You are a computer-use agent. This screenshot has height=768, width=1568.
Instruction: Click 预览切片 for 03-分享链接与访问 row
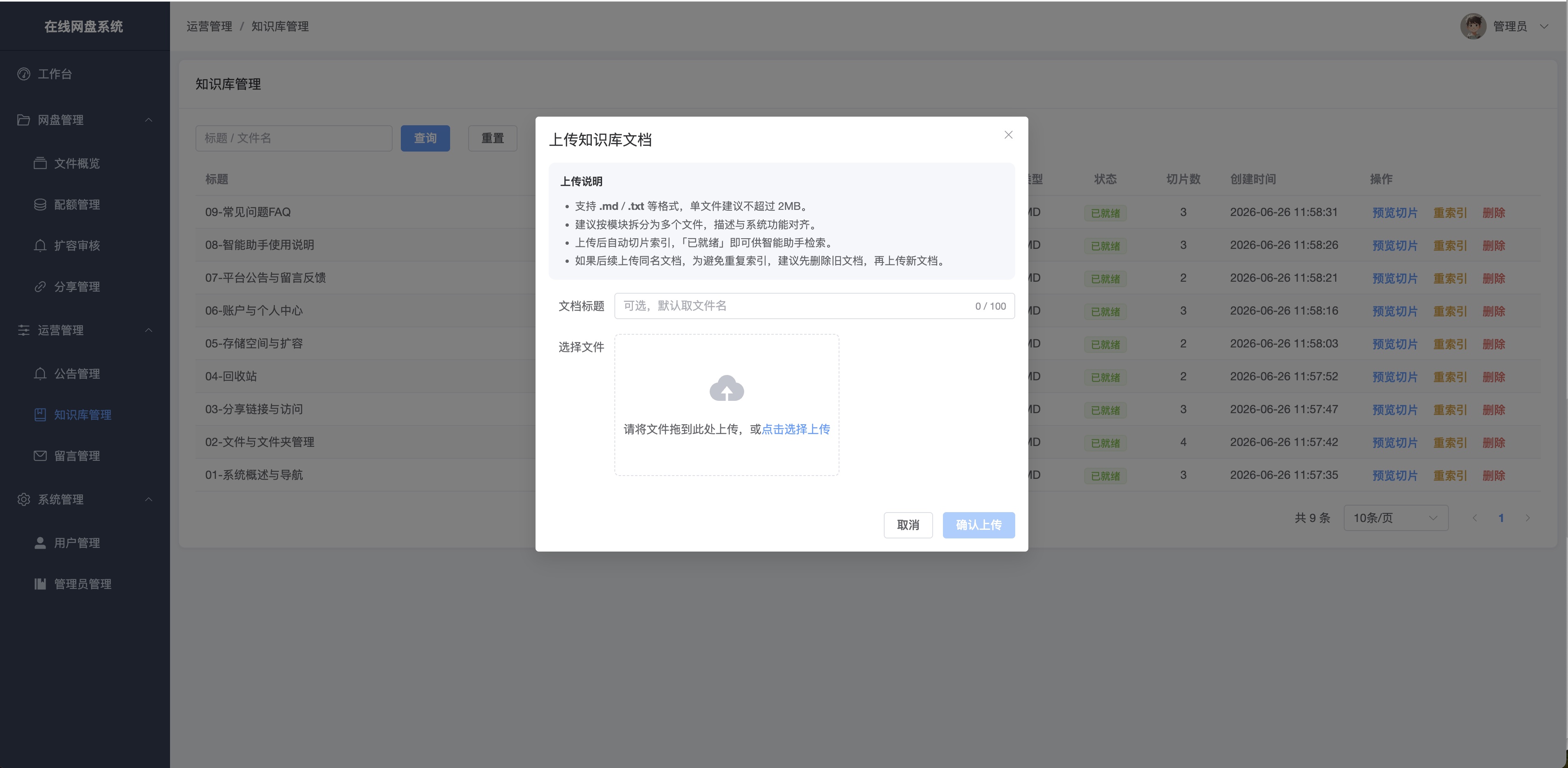[1395, 409]
